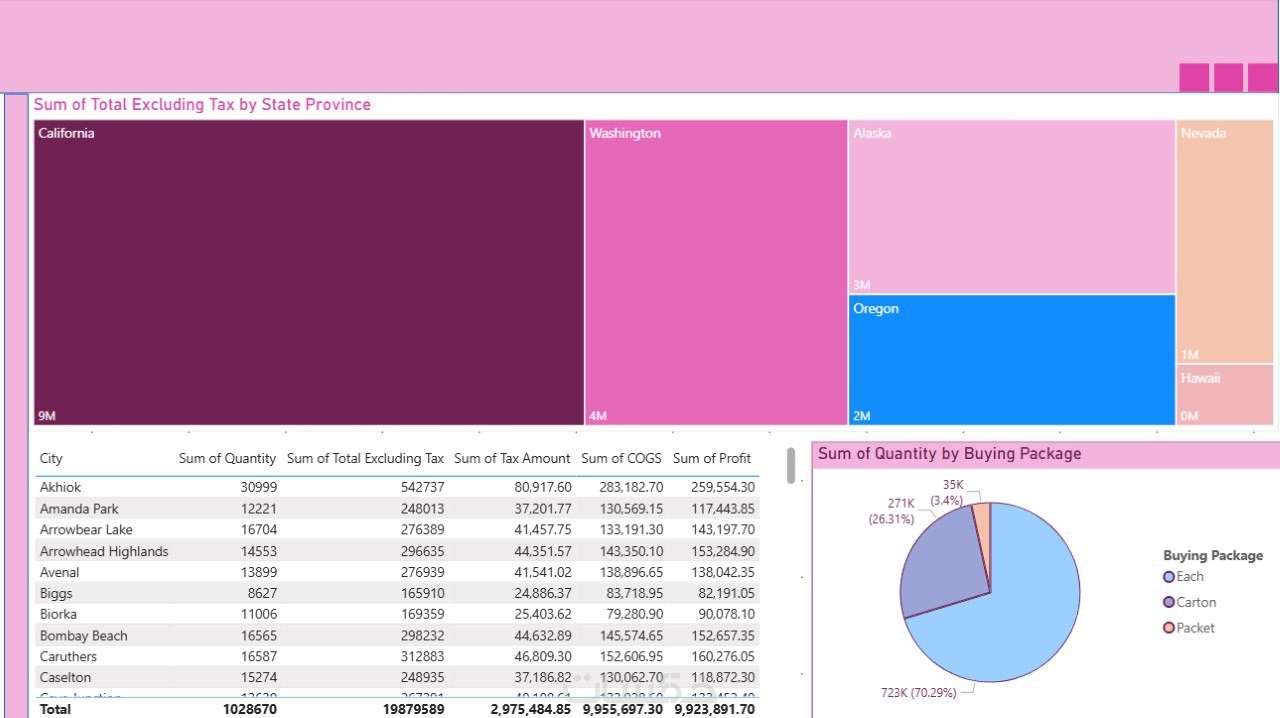The image size is (1280, 718).
Task: Click total quantity '1028670'
Action: [x=248, y=709]
